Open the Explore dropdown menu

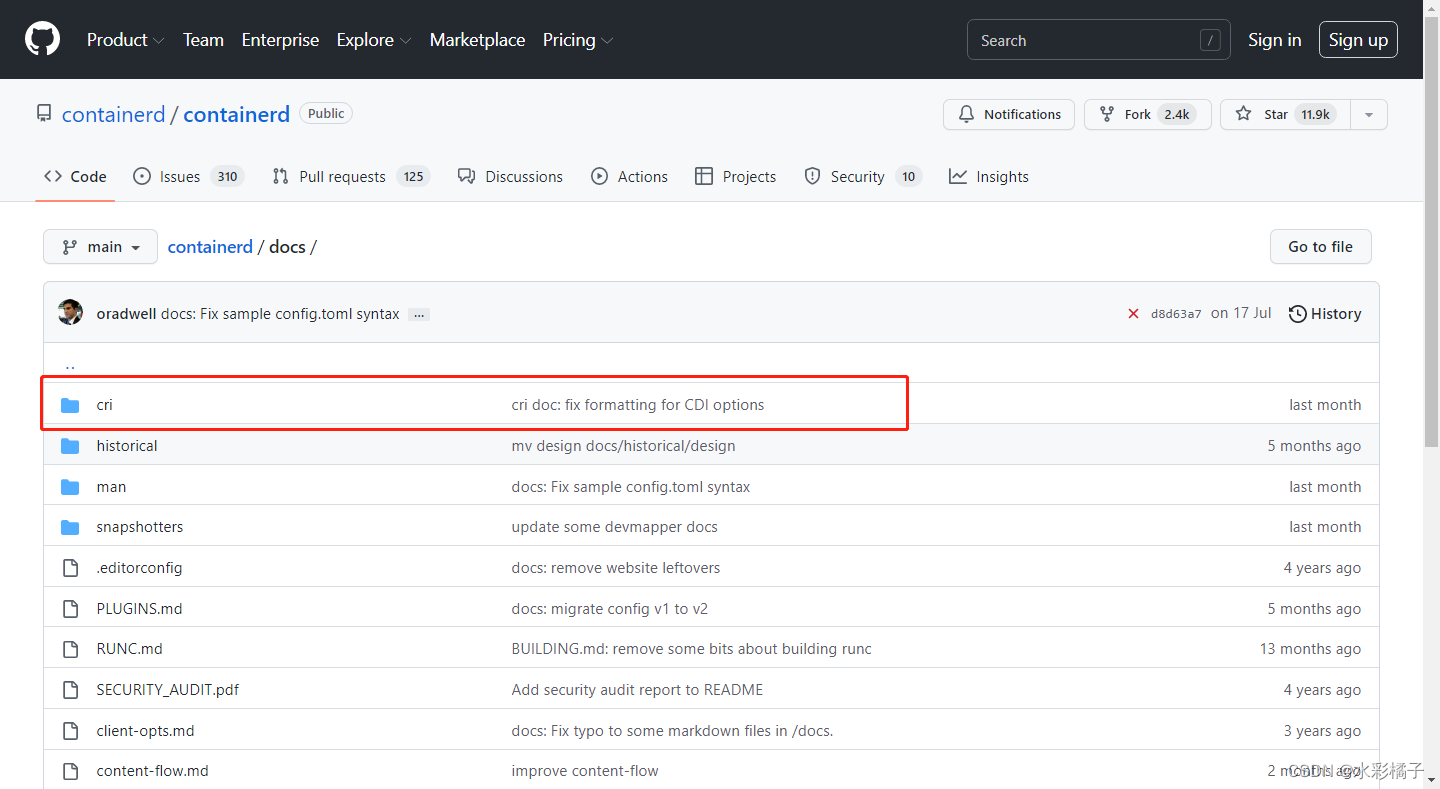tap(374, 40)
